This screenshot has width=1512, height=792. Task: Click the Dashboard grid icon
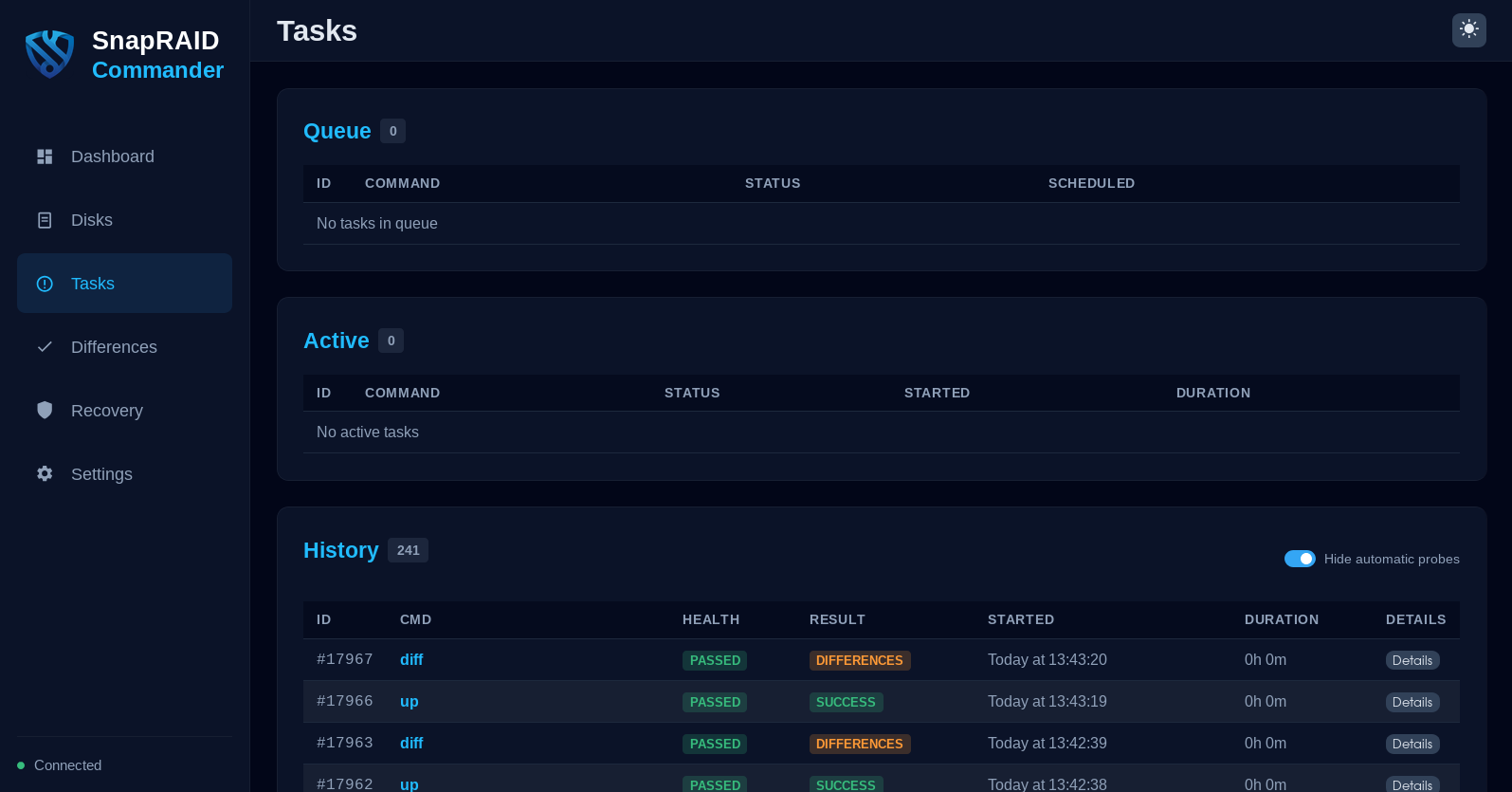[45, 157]
